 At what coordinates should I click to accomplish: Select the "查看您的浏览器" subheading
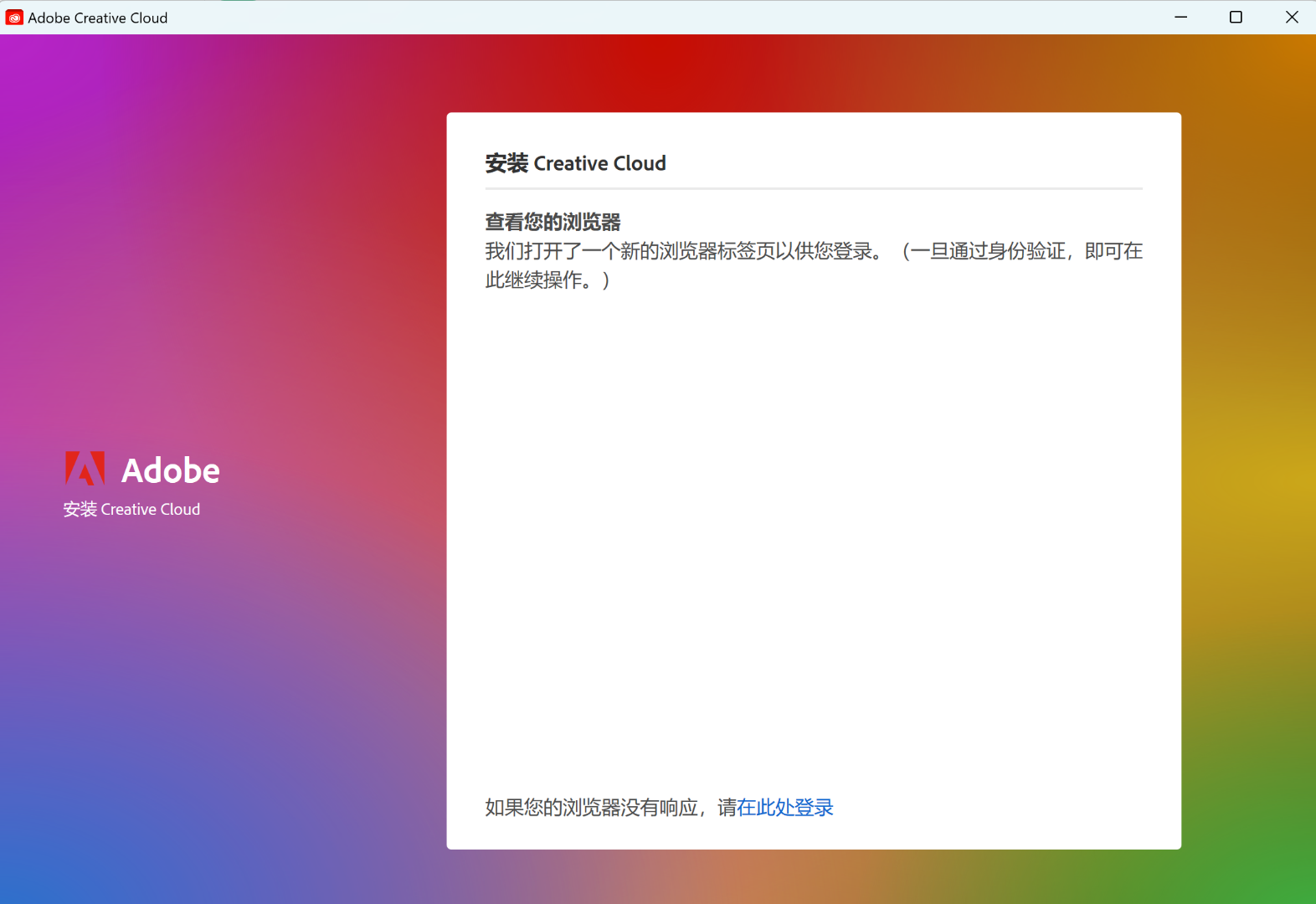click(553, 222)
